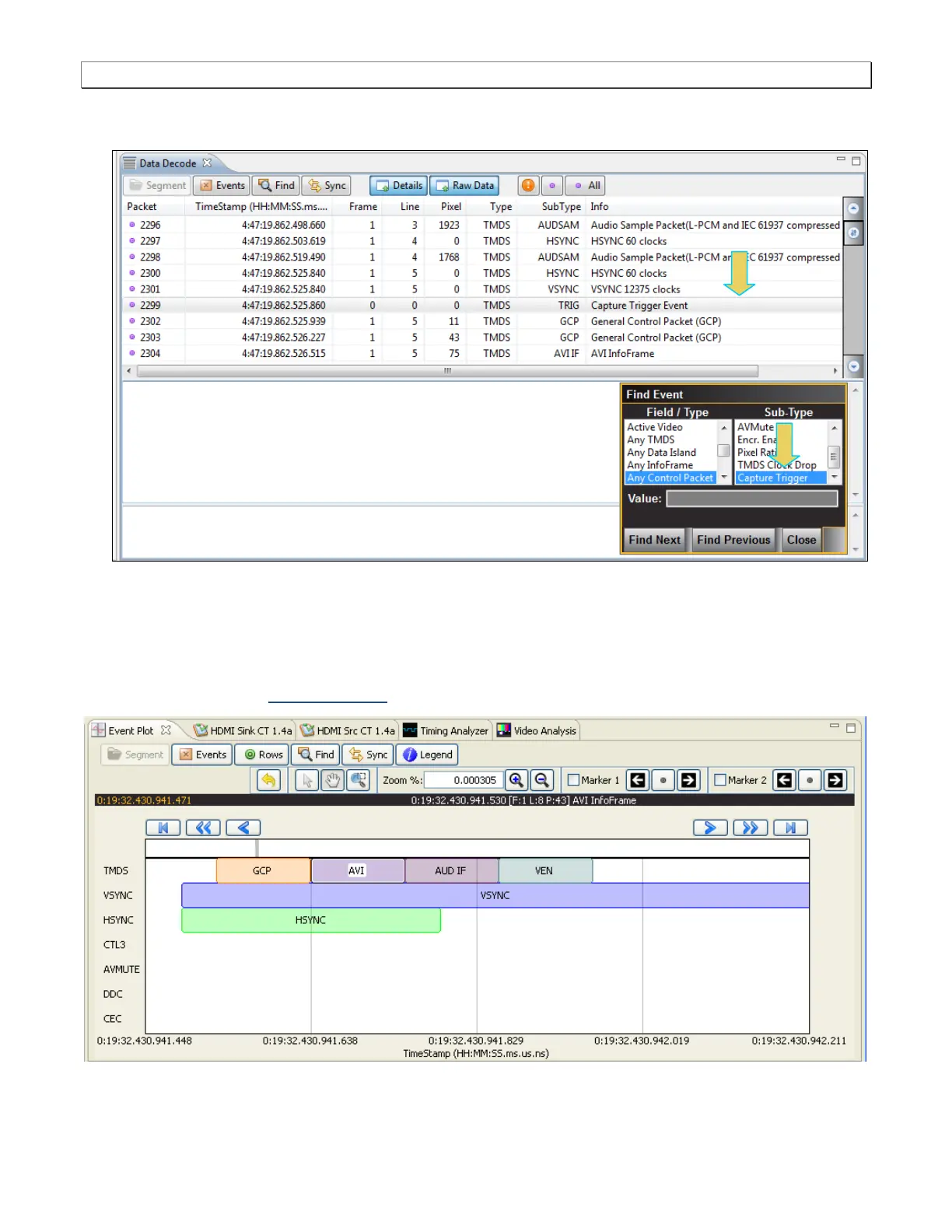
Task: Select the pointer cursor tool
Action: [x=307, y=780]
